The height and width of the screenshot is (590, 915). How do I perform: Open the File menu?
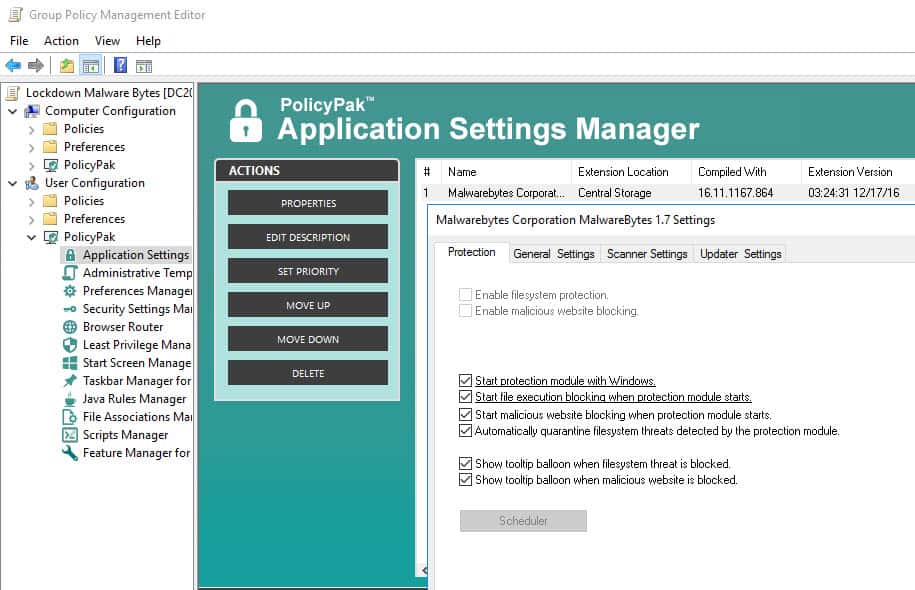point(19,41)
